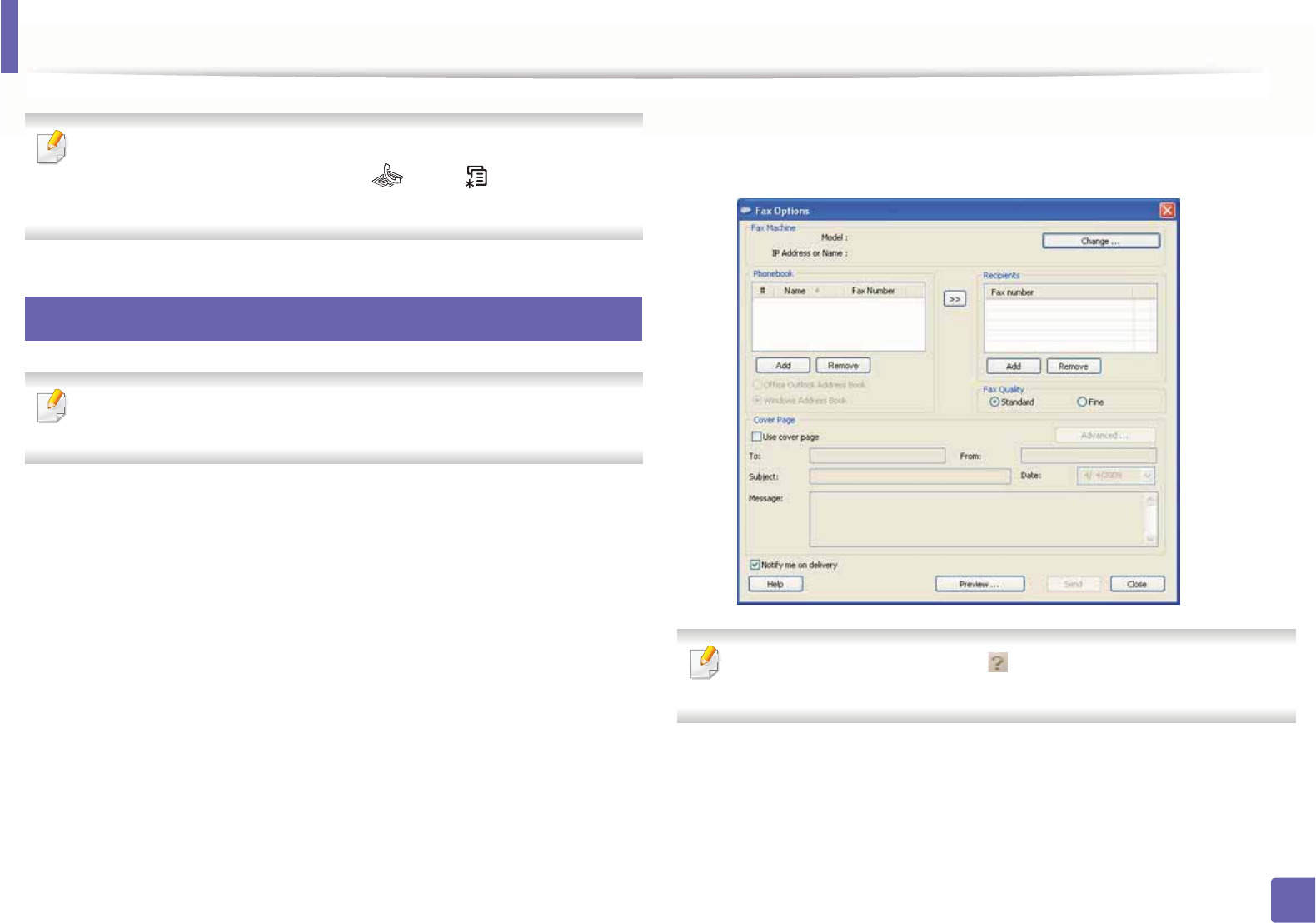The image size is (1316, 923).
Task: Click the question mark help icon in the bottom note
Action: click(998, 662)
